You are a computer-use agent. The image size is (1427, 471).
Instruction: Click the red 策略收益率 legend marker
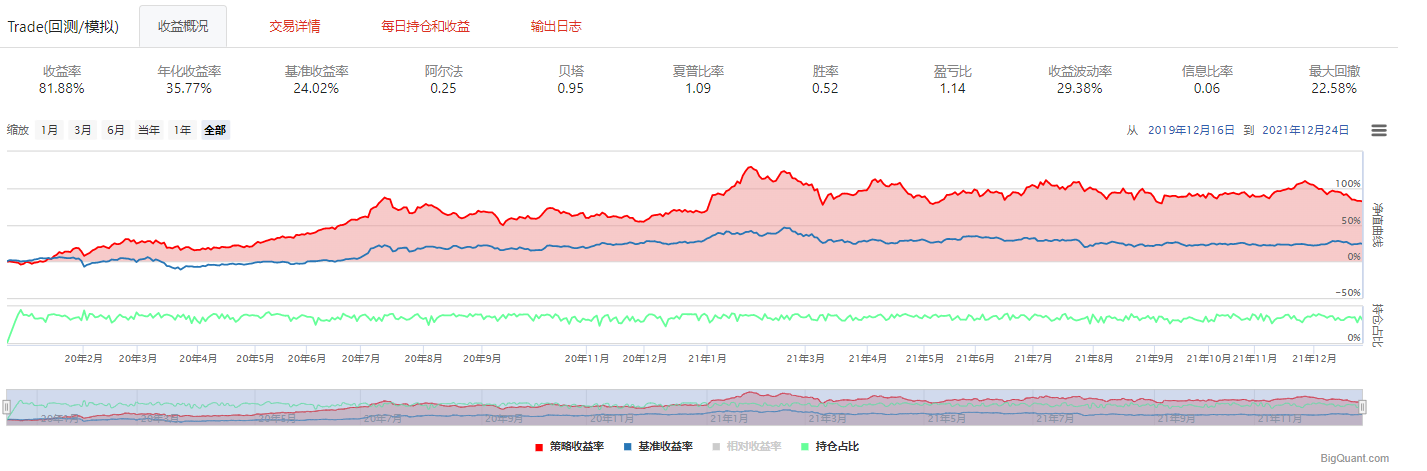pos(539,447)
